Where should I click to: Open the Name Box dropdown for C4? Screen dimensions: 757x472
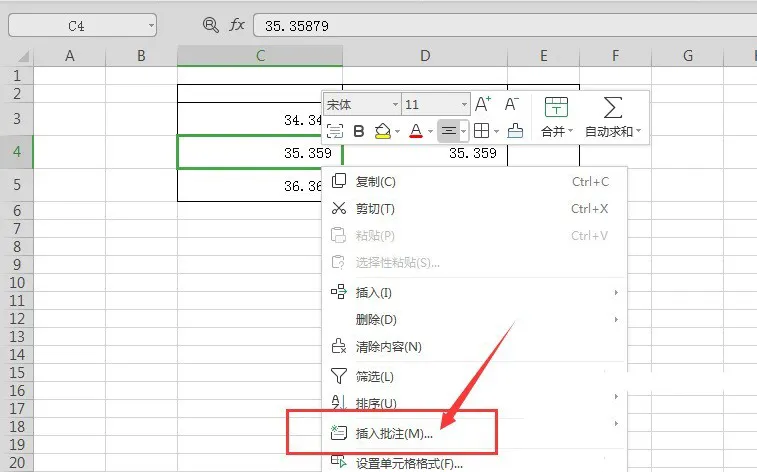[151, 26]
